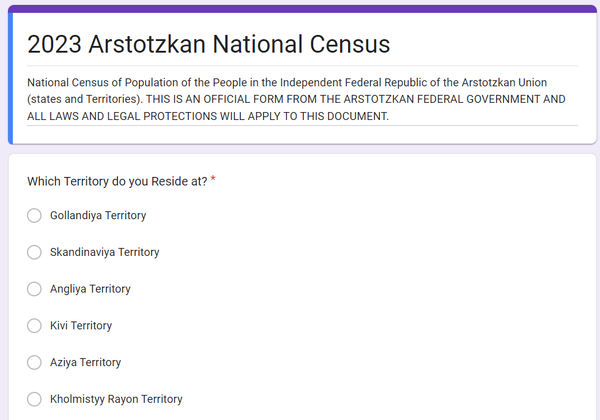Screen dimensions: 600x420
Task: Choose the Skandinaviya Territory radio option
Action: (34, 252)
